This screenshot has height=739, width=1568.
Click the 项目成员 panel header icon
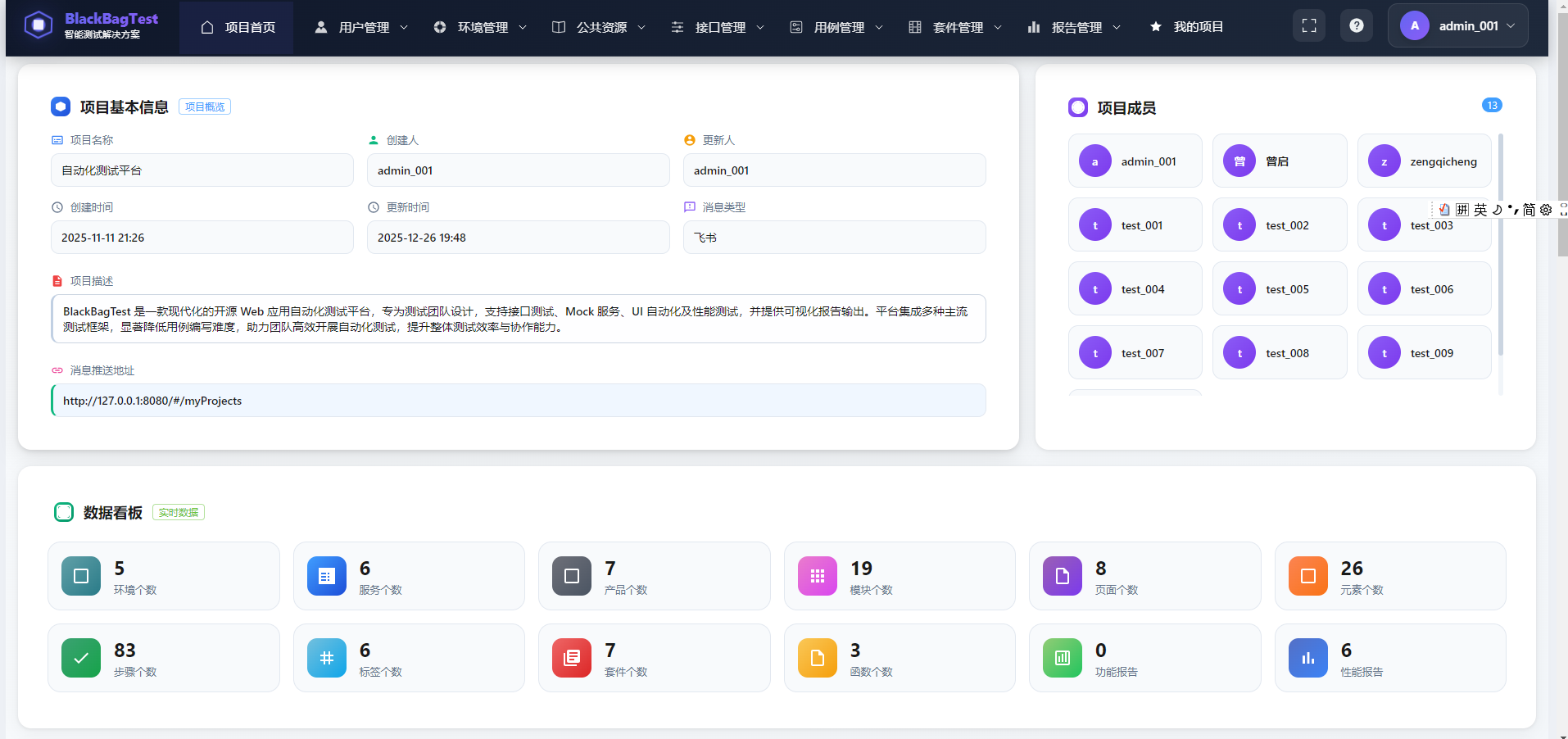coord(1078,107)
